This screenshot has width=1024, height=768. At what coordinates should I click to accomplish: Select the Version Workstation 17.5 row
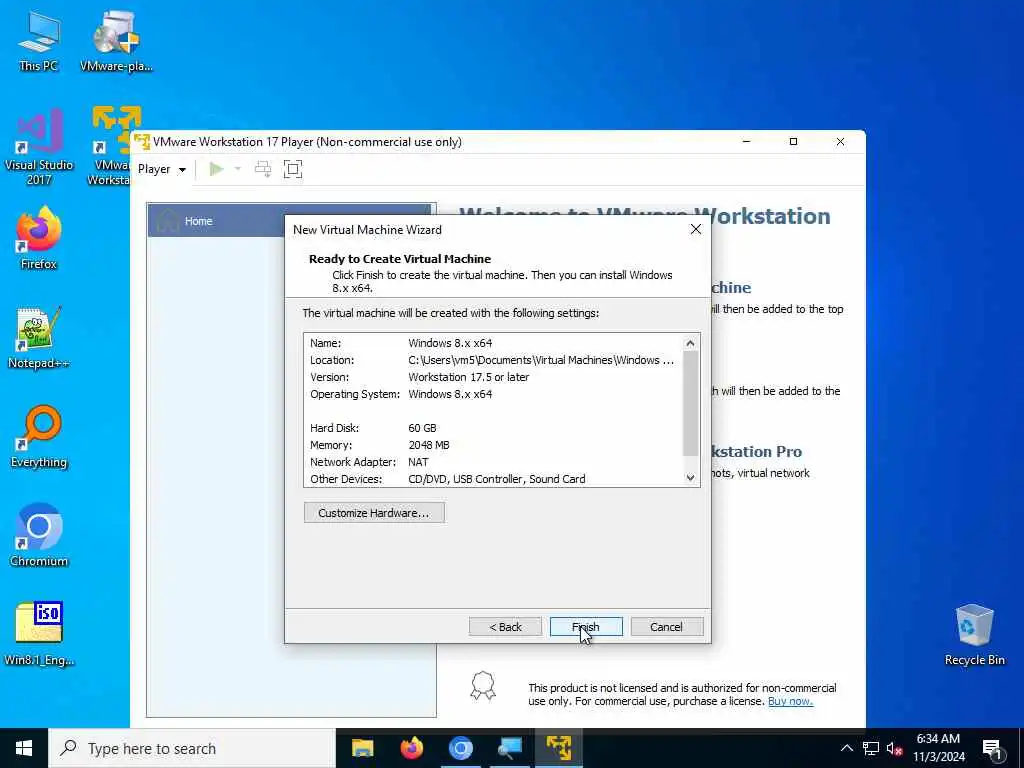pyautogui.click(x=494, y=377)
